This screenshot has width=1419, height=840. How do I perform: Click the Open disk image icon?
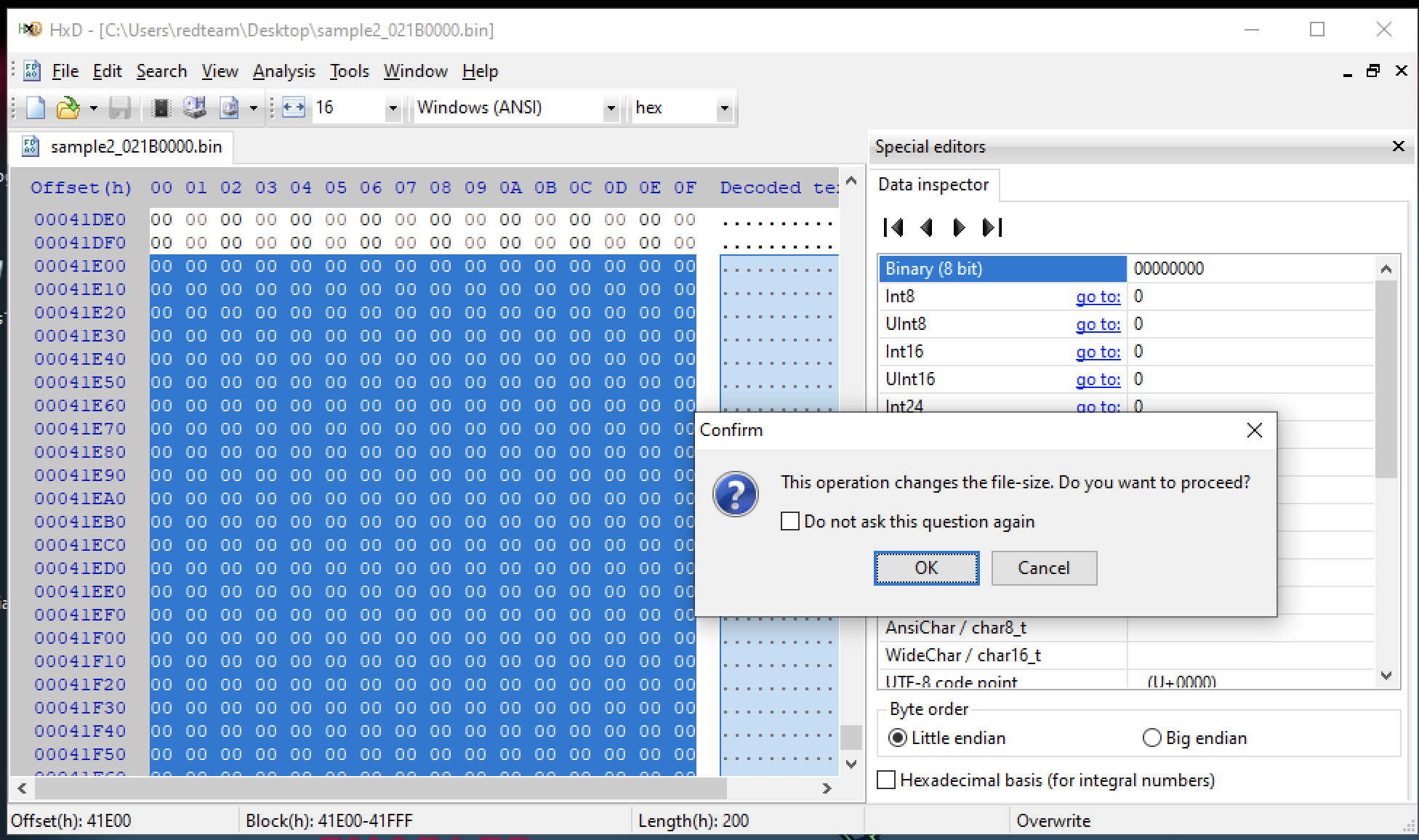229,108
